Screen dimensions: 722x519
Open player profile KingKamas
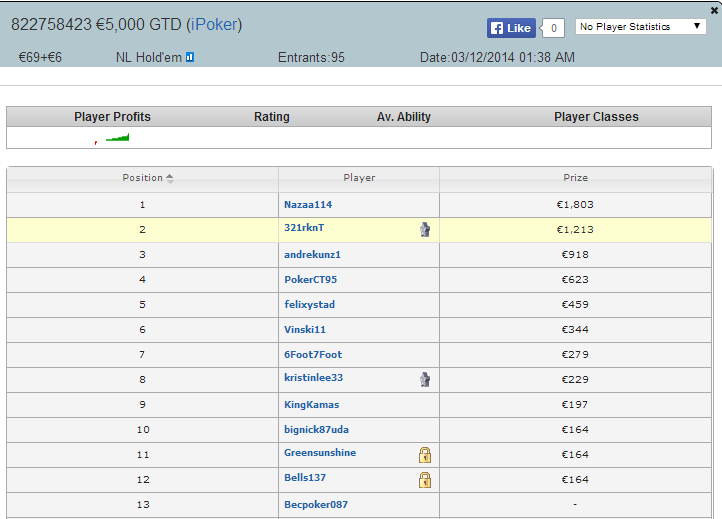(x=312, y=405)
